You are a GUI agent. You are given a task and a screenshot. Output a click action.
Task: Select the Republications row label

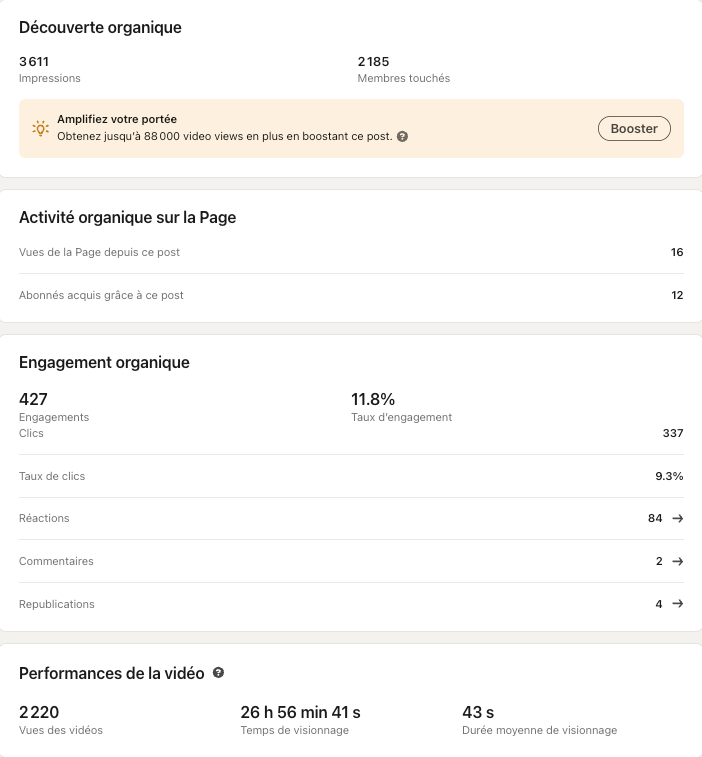click(57, 604)
